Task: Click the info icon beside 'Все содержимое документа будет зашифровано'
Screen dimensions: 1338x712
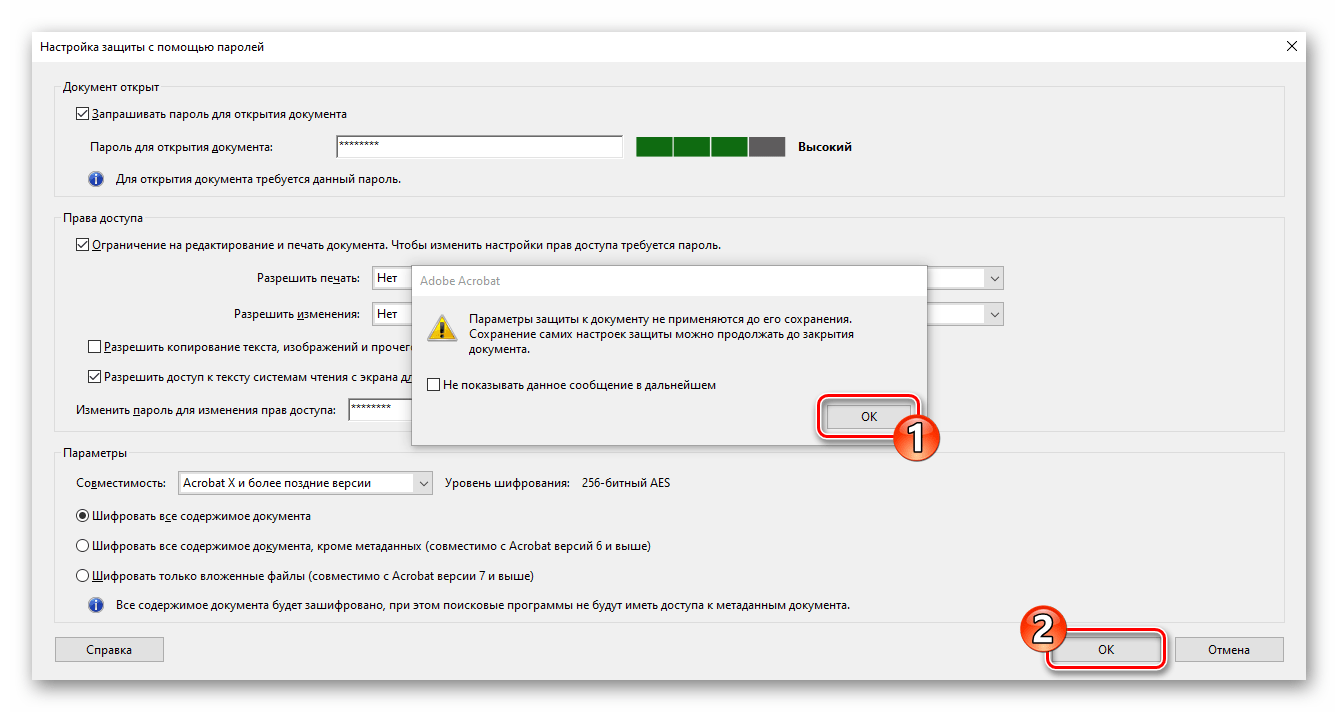Action: 96,605
